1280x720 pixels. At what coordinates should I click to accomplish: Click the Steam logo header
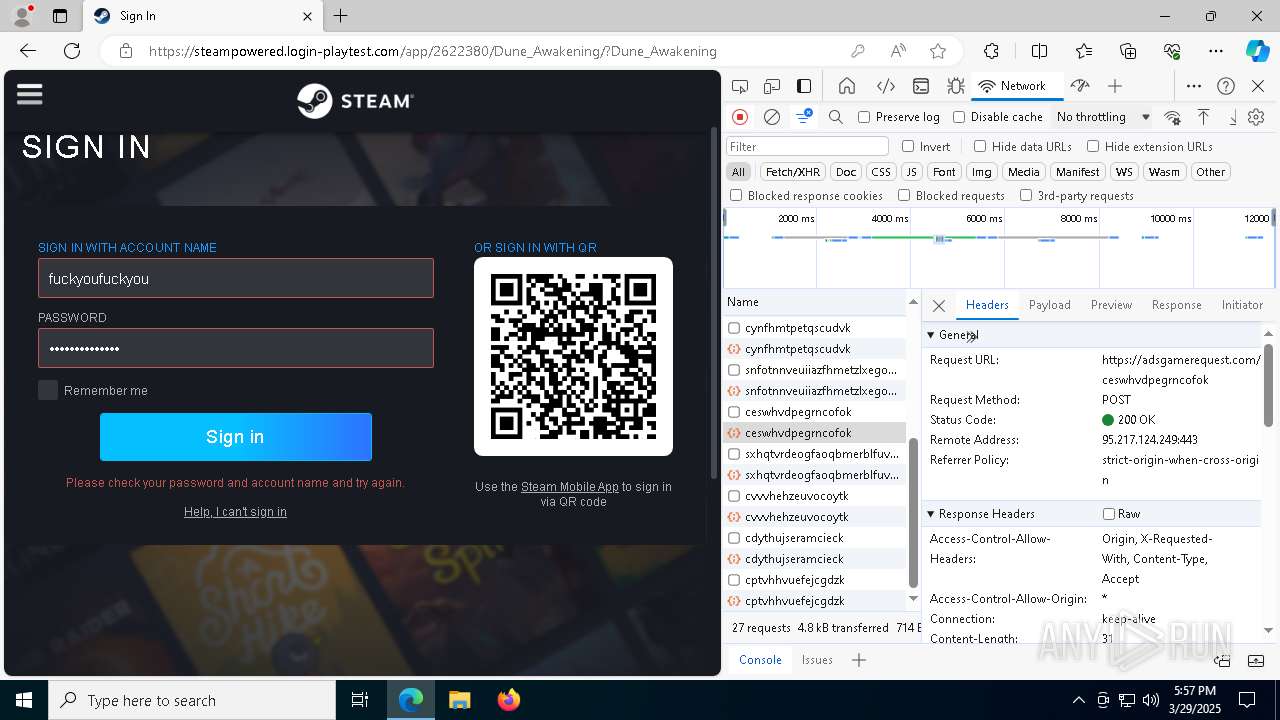point(355,101)
